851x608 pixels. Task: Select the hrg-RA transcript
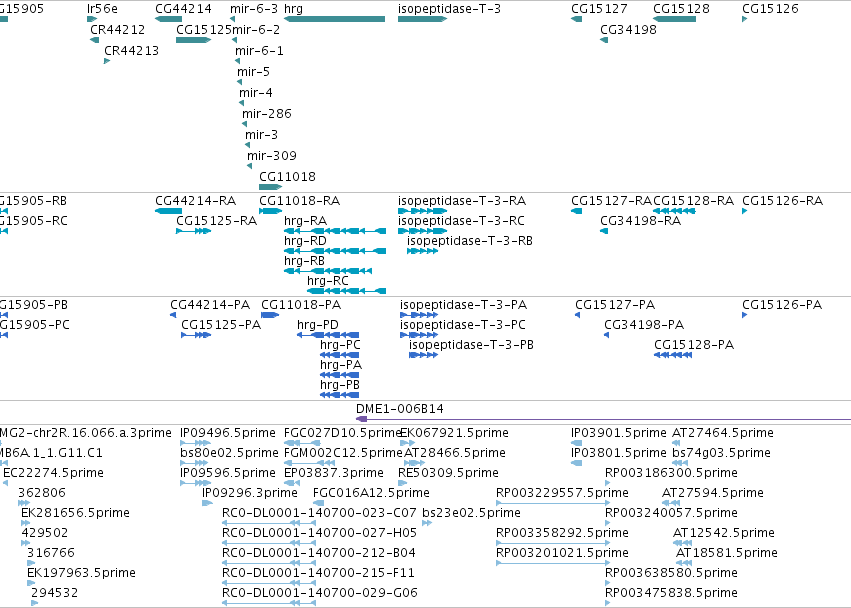[x=335, y=231]
